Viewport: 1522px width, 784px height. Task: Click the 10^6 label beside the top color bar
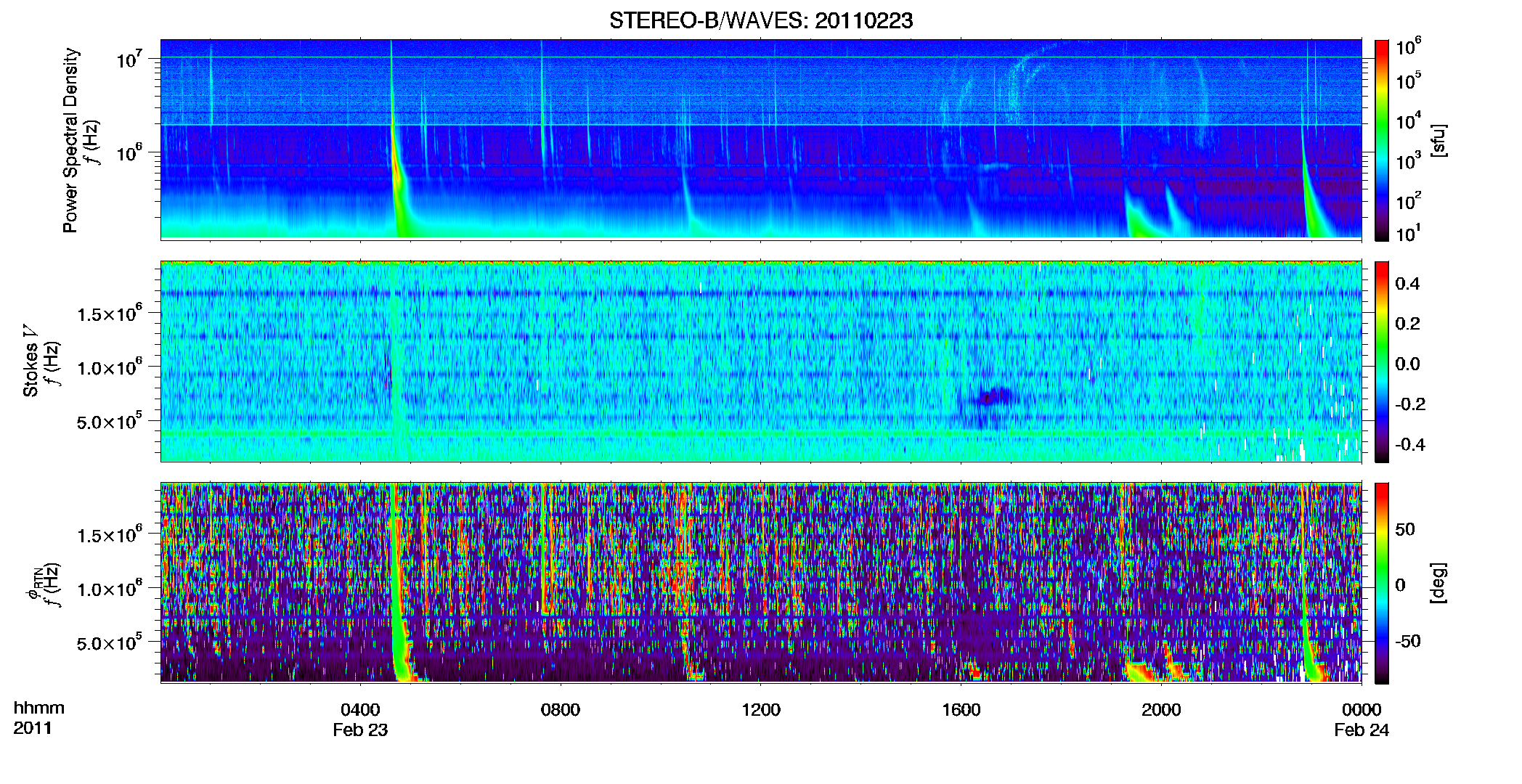click(x=1409, y=47)
